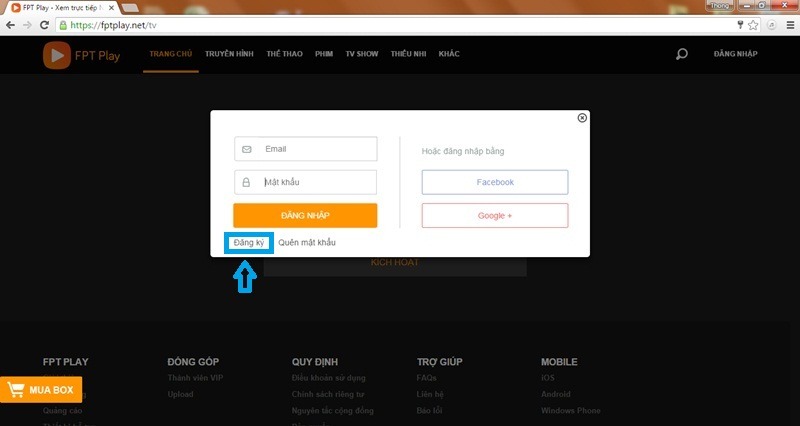
Task: Sign in with the Google + button
Action: coord(494,215)
